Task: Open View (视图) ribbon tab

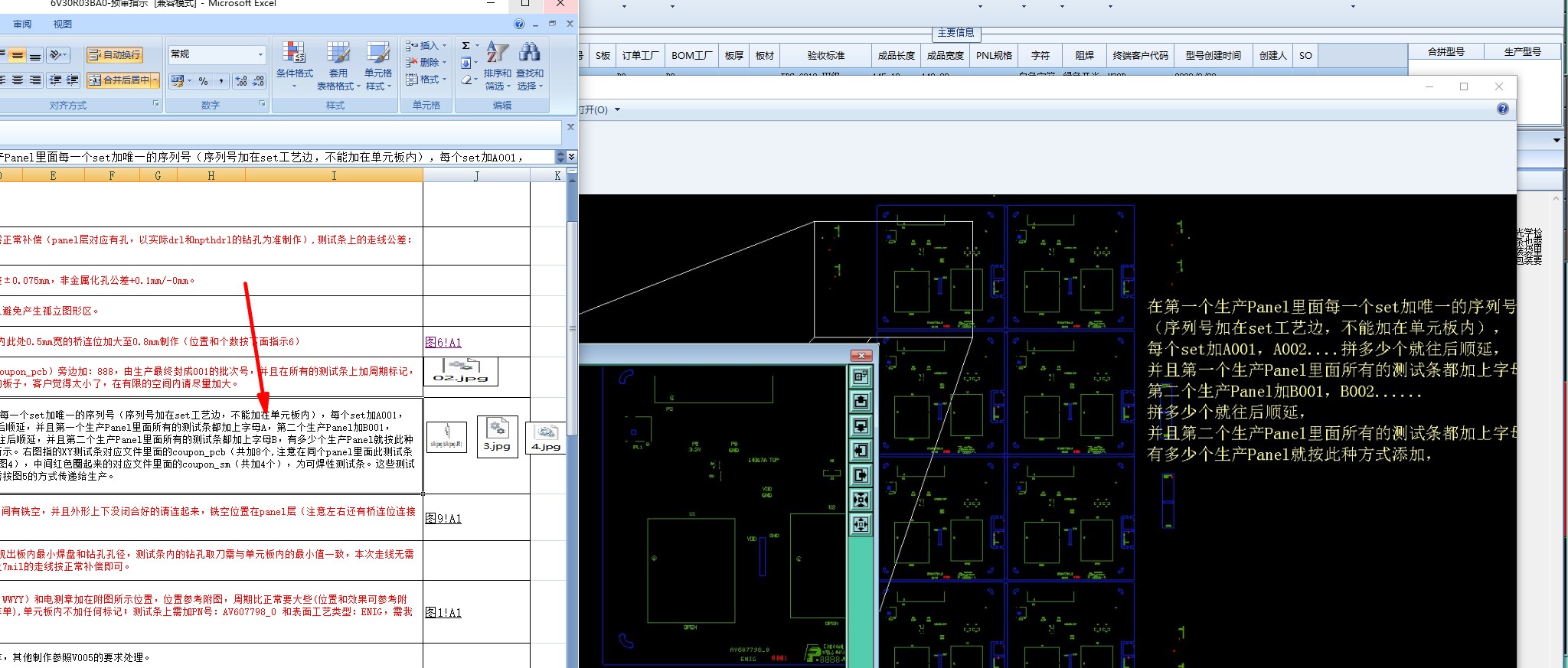Action: [x=63, y=24]
